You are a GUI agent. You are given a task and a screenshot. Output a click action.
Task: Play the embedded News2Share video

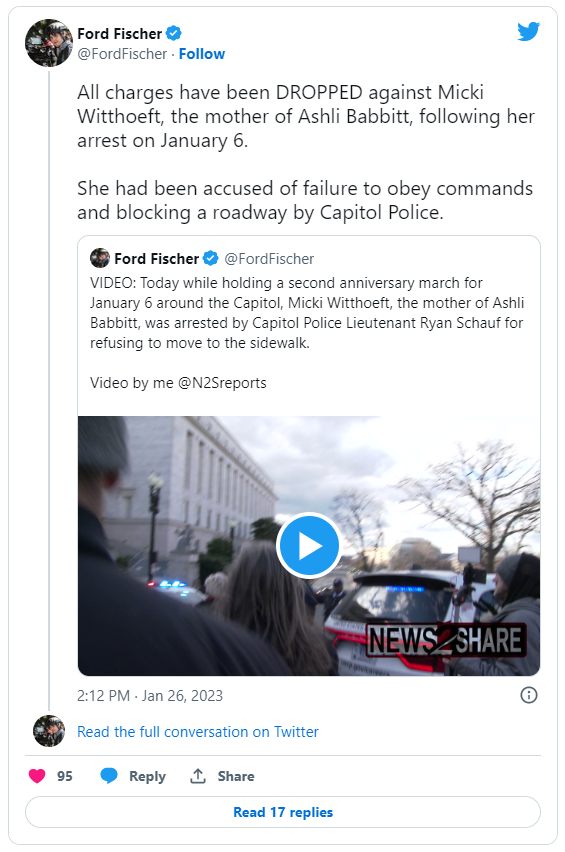point(309,546)
